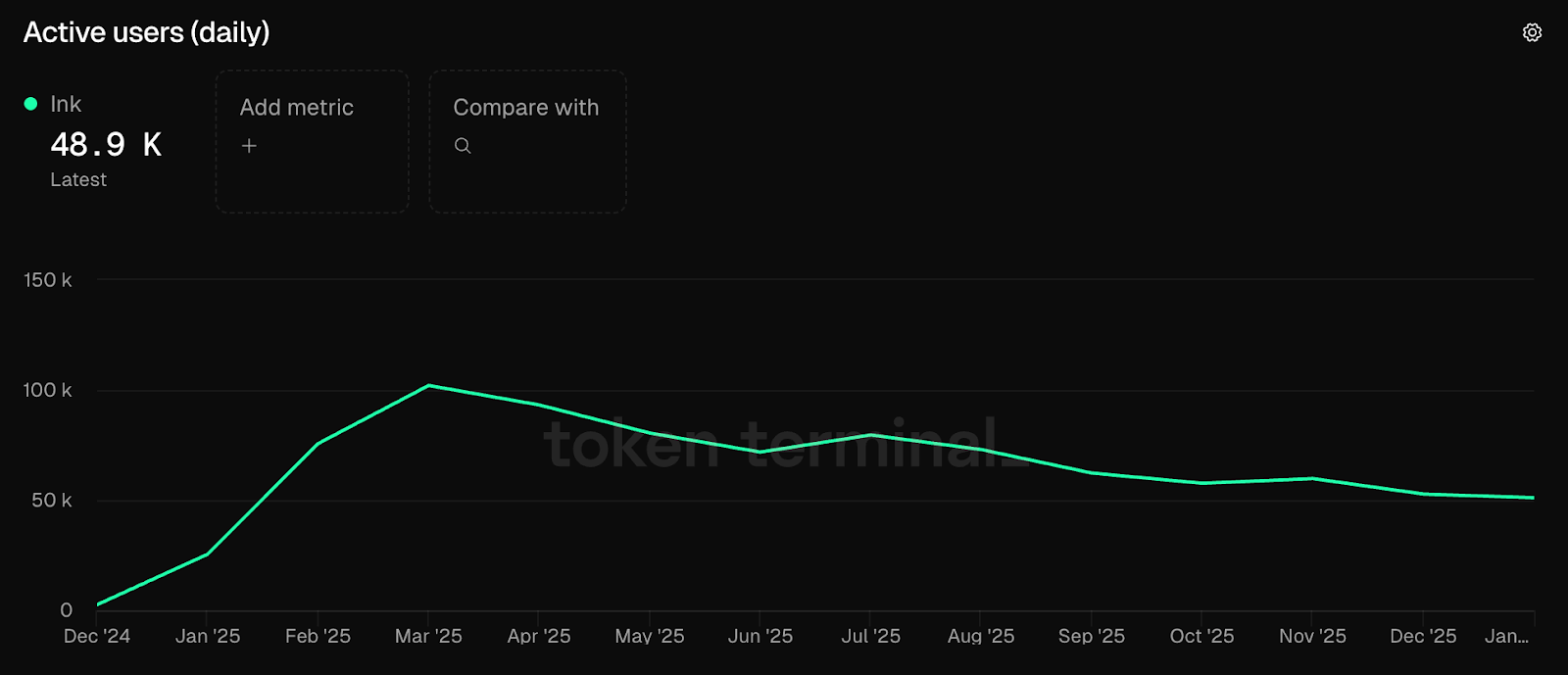Click the green Ink legend dot
Screen dimensions: 1568x675
(x=30, y=104)
